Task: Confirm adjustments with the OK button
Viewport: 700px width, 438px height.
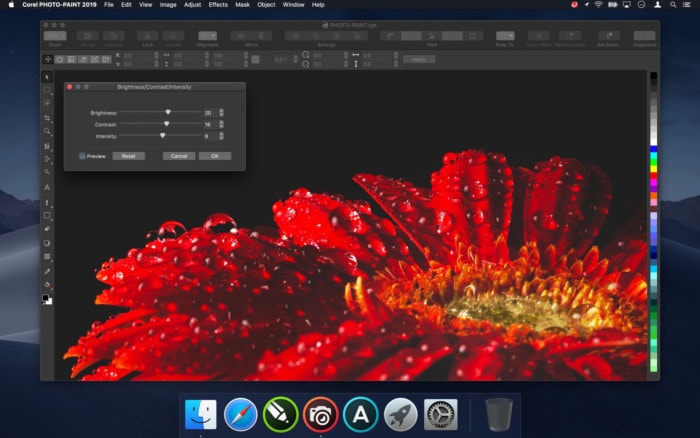Action: pyautogui.click(x=214, y=156)
